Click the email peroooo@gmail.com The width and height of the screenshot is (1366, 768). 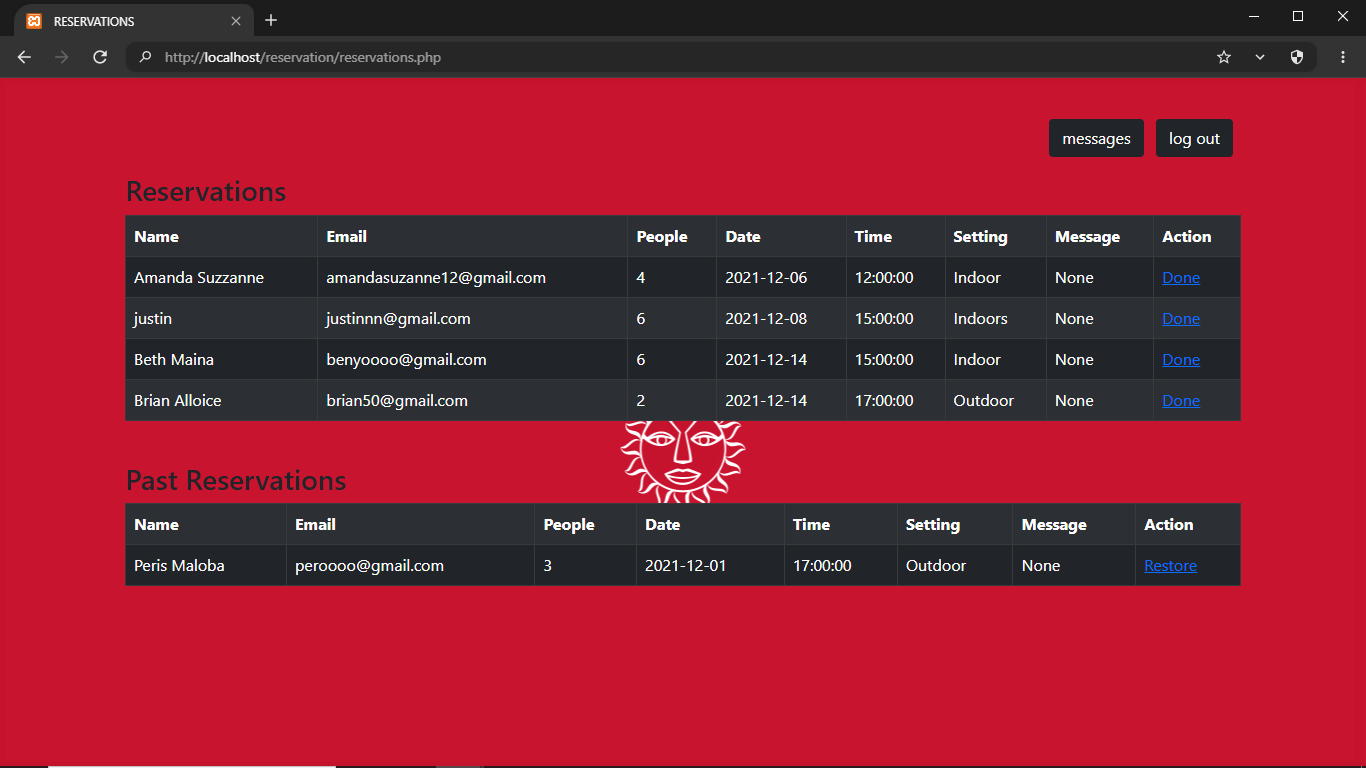(x=369, y=566)
